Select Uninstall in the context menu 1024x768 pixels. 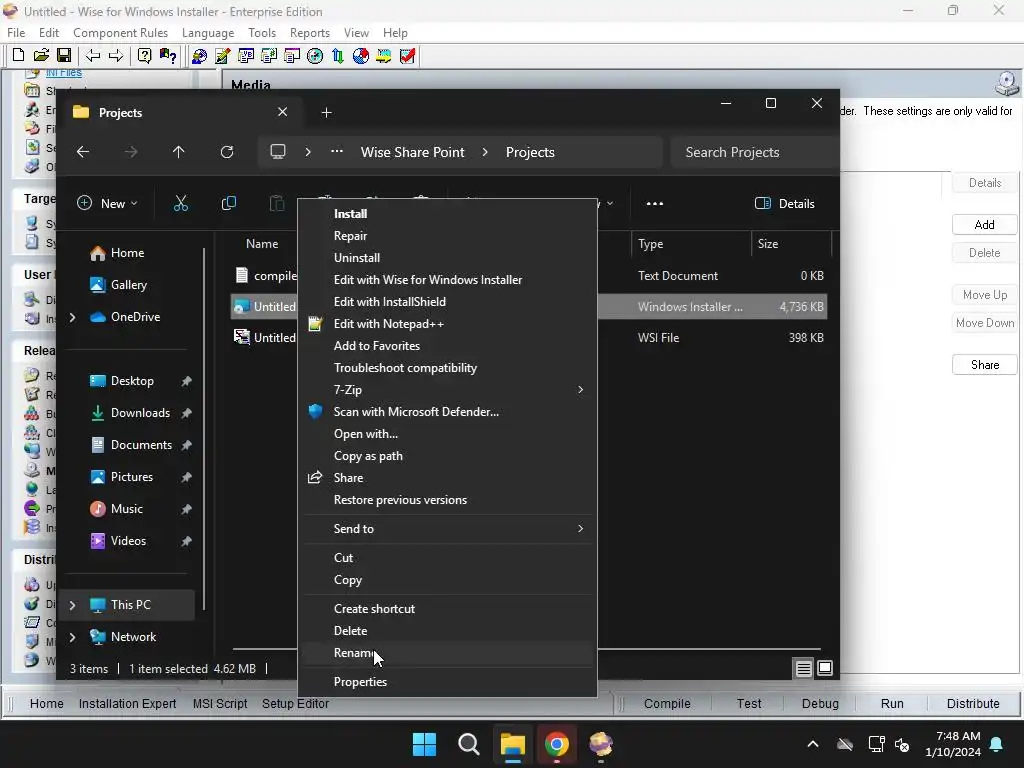(x=448, y=258)
